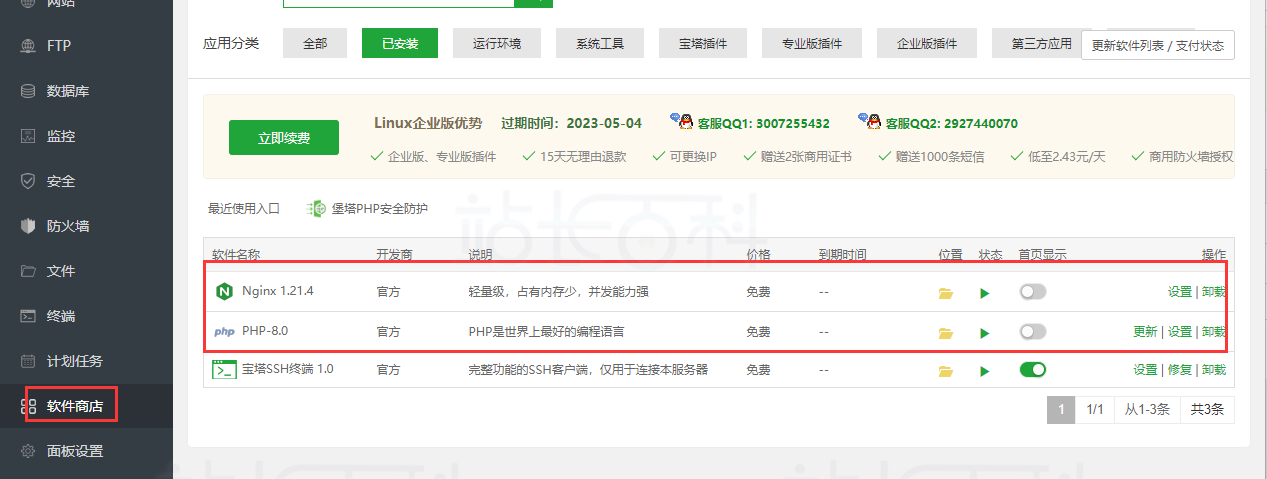The image size is (1267, 479).
Task: Click the 堡塔PHP安全防护 shortcut icon
Action: point(317,209)
